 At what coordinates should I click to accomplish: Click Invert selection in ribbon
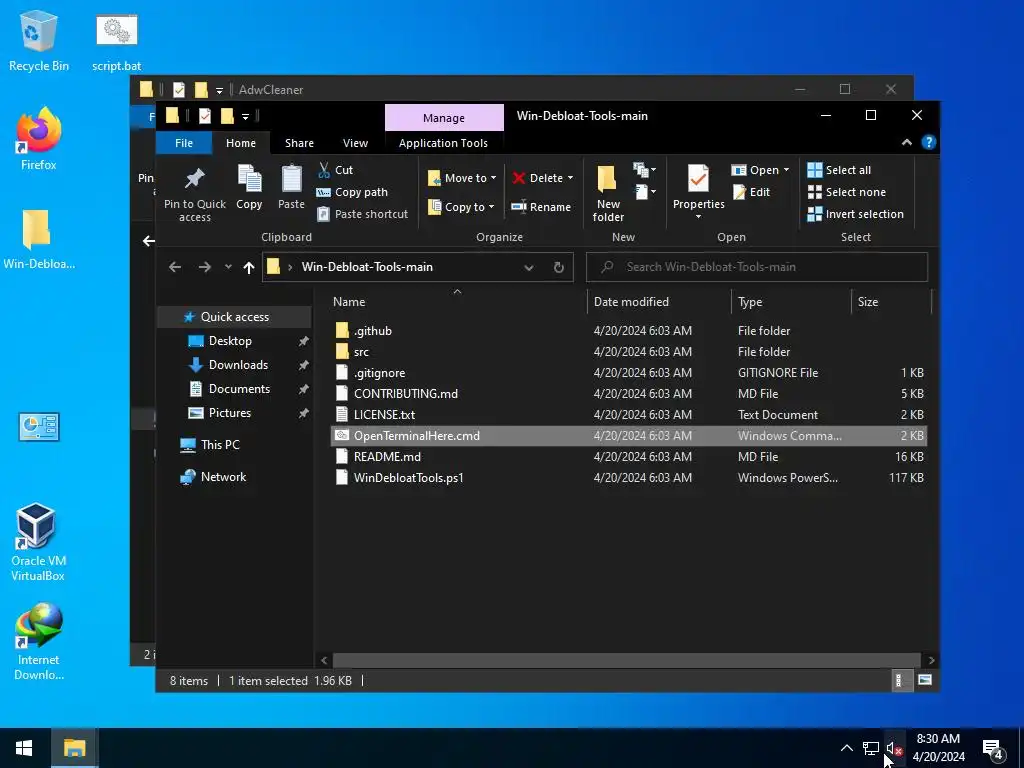856,214
